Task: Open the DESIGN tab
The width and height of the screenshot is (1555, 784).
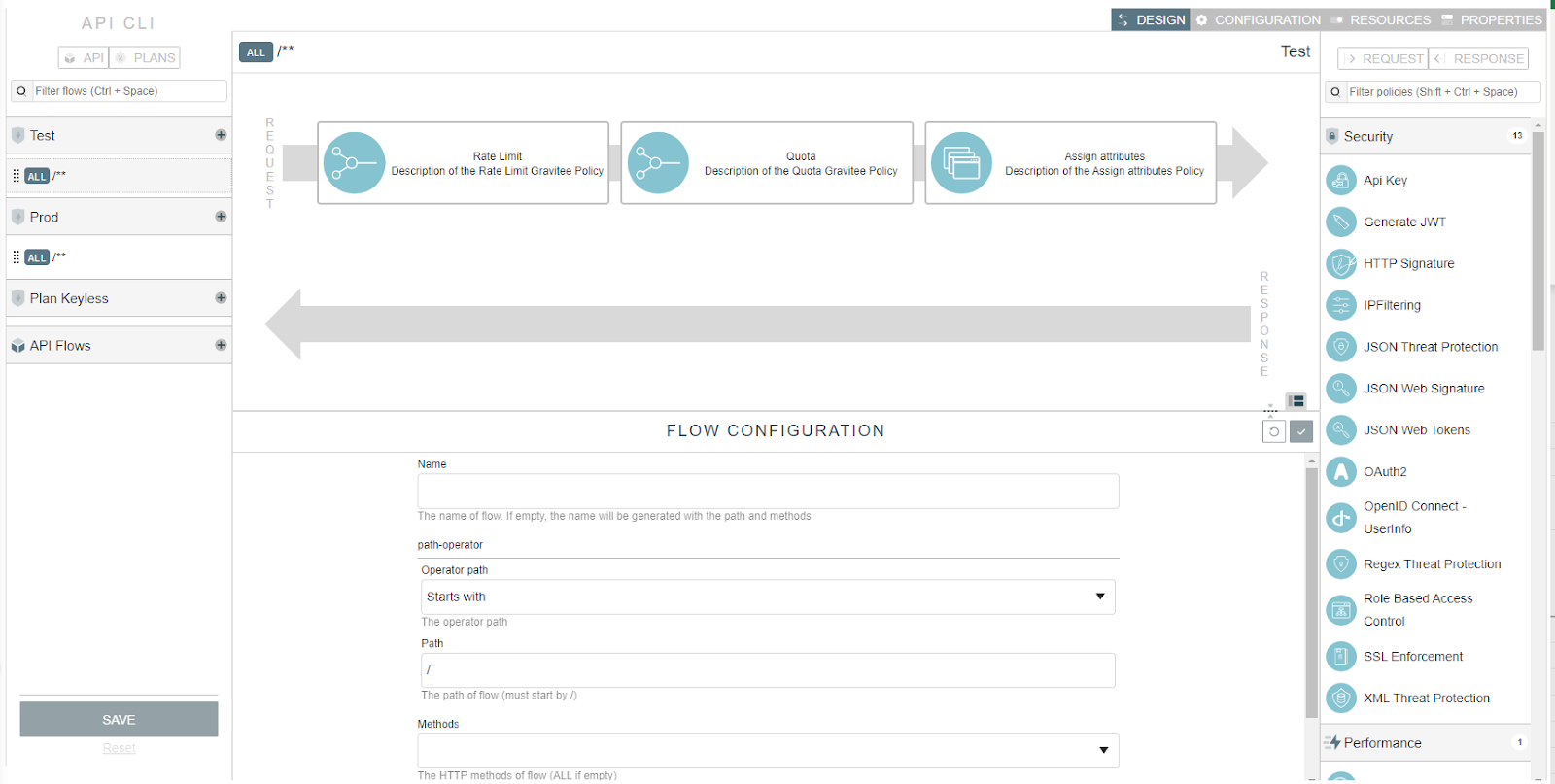Action: (1151, 19)
